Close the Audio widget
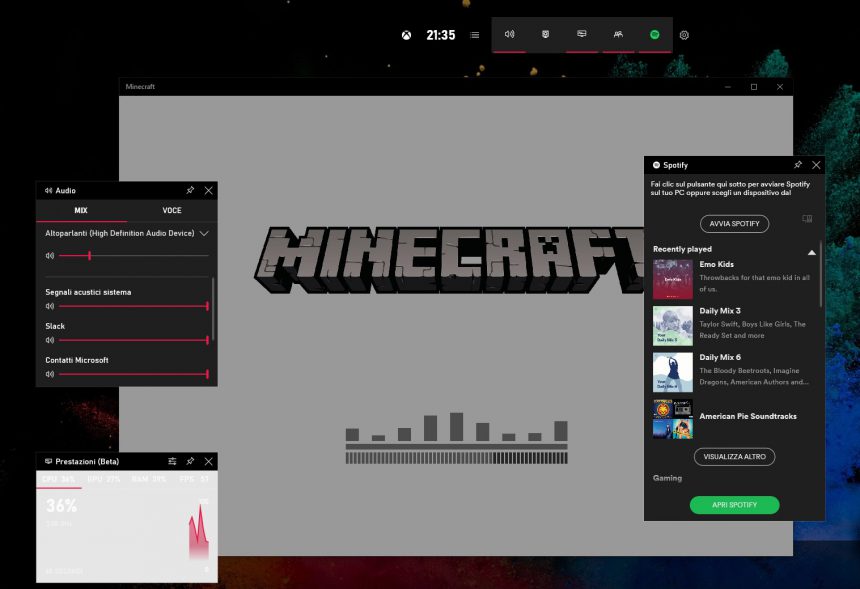Viewport: 860px width, 589px height. coord(208,190)
